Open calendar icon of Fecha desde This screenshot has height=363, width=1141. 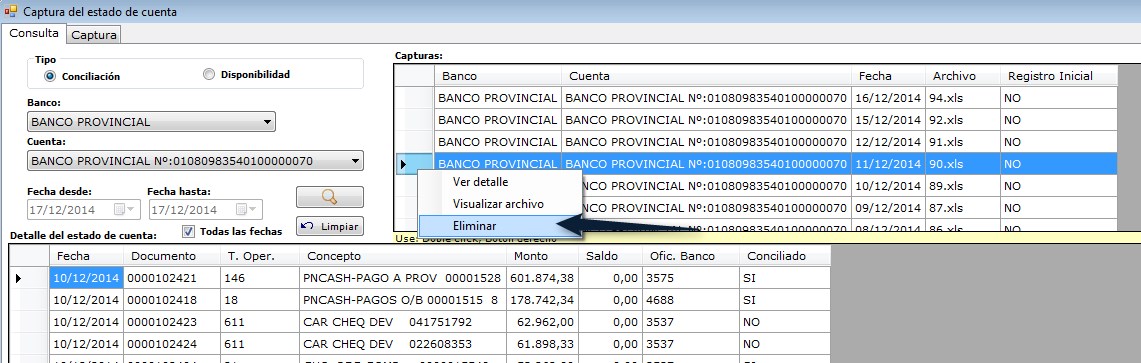point(124,210)
